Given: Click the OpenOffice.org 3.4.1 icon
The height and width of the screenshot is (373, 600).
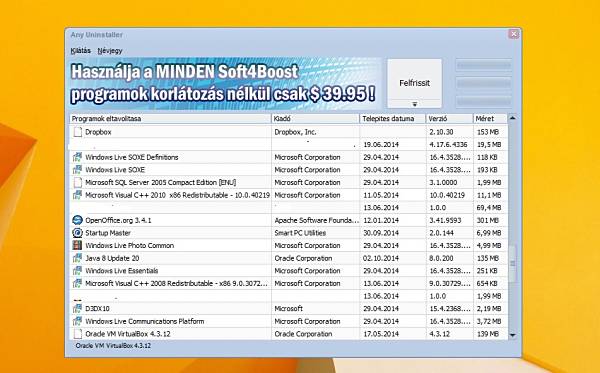Looking at the screenshot, I should click(77, 220).
